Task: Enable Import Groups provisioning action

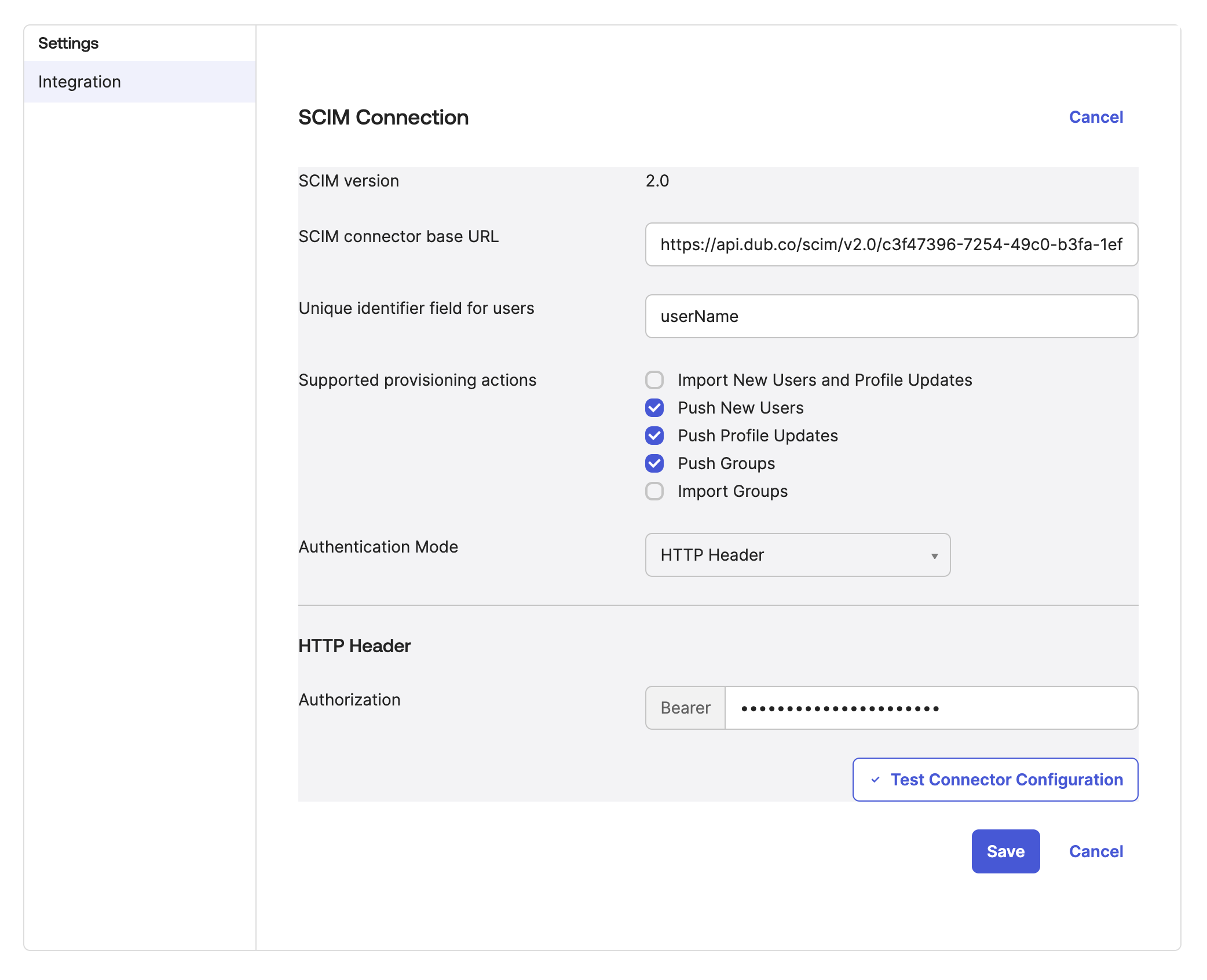Action: [655, 490]
